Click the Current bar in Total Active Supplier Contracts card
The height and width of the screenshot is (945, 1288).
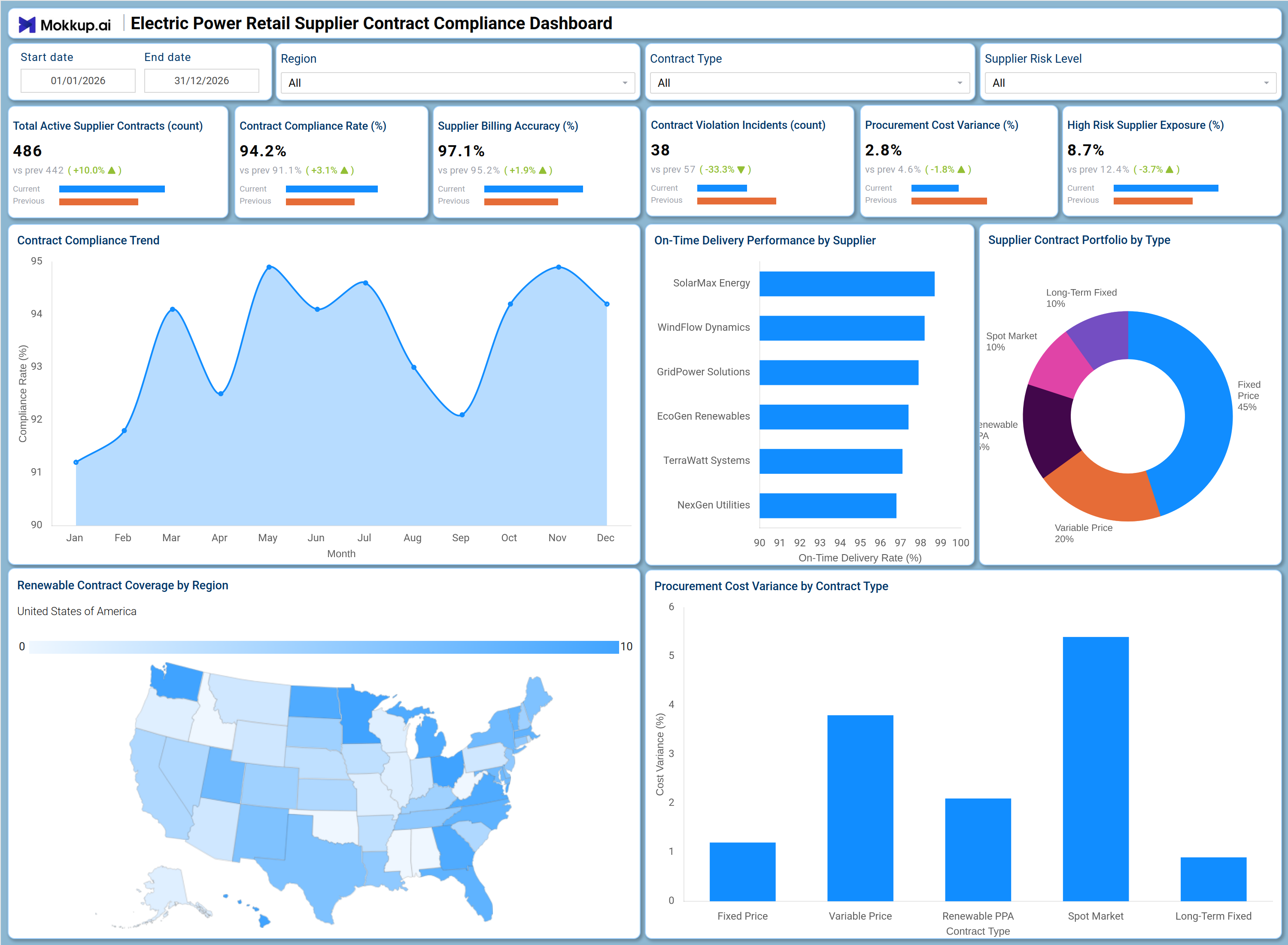pyautogui.click(x=112, y=189)
